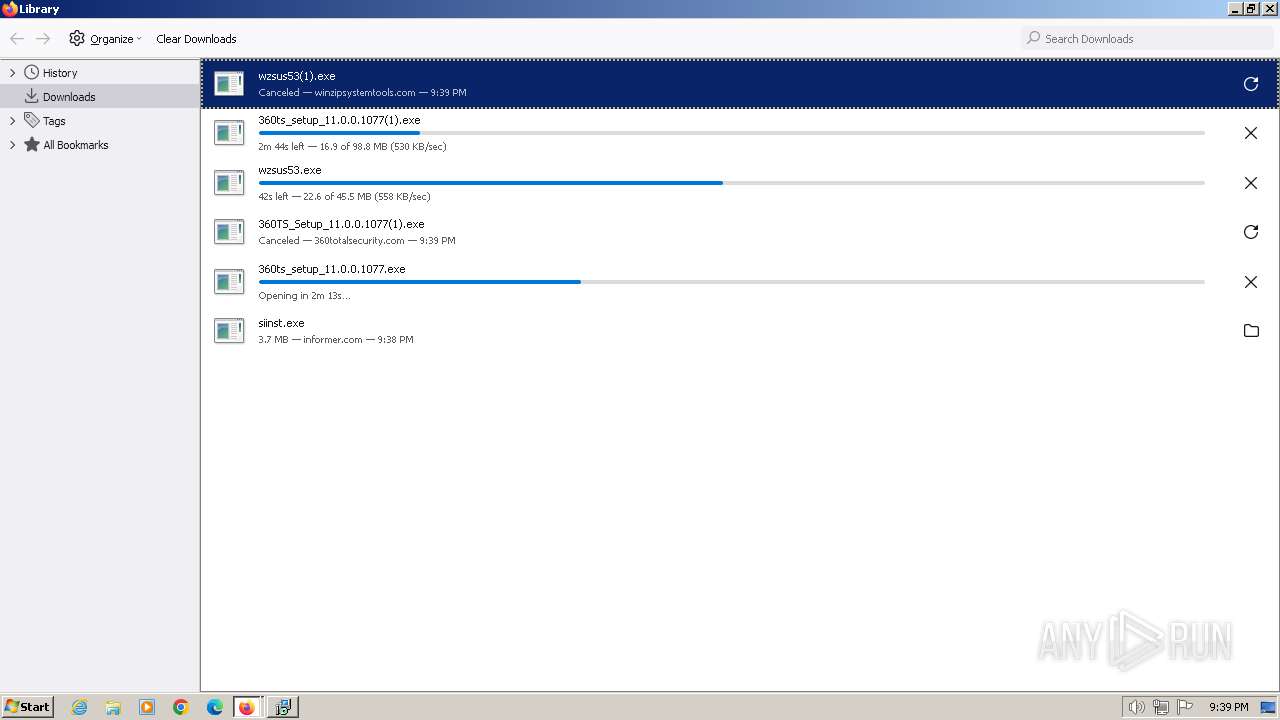Click the All Bookmarks star icon
The width and height of the screenshot is (1280, 720).
point(32,145)
